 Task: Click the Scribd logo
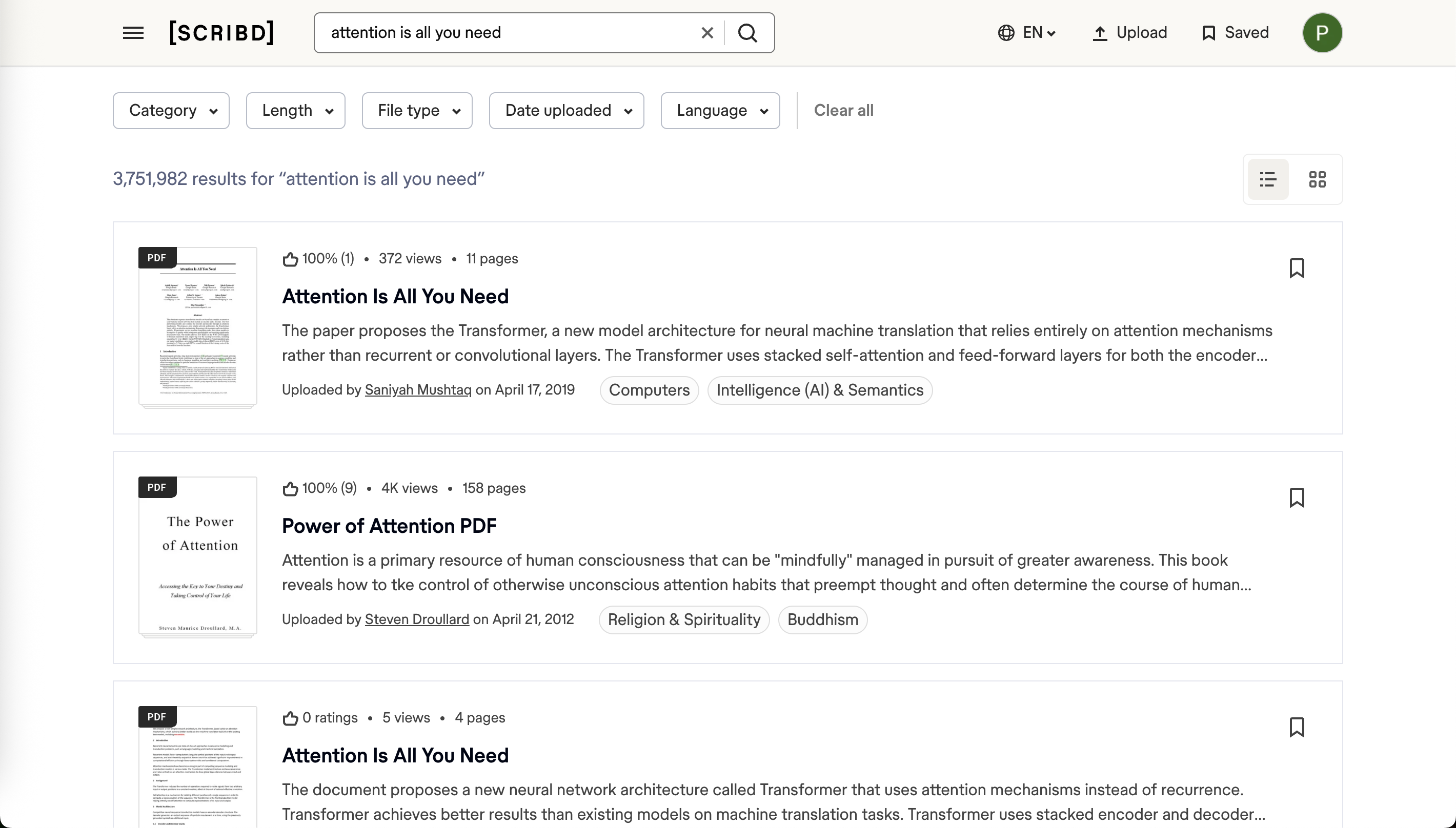click(x=221, y=33)
